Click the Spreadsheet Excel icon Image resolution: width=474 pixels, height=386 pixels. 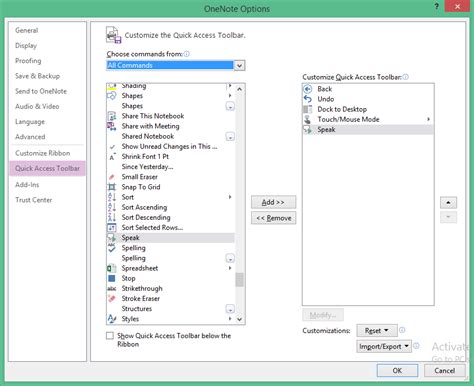112,268
